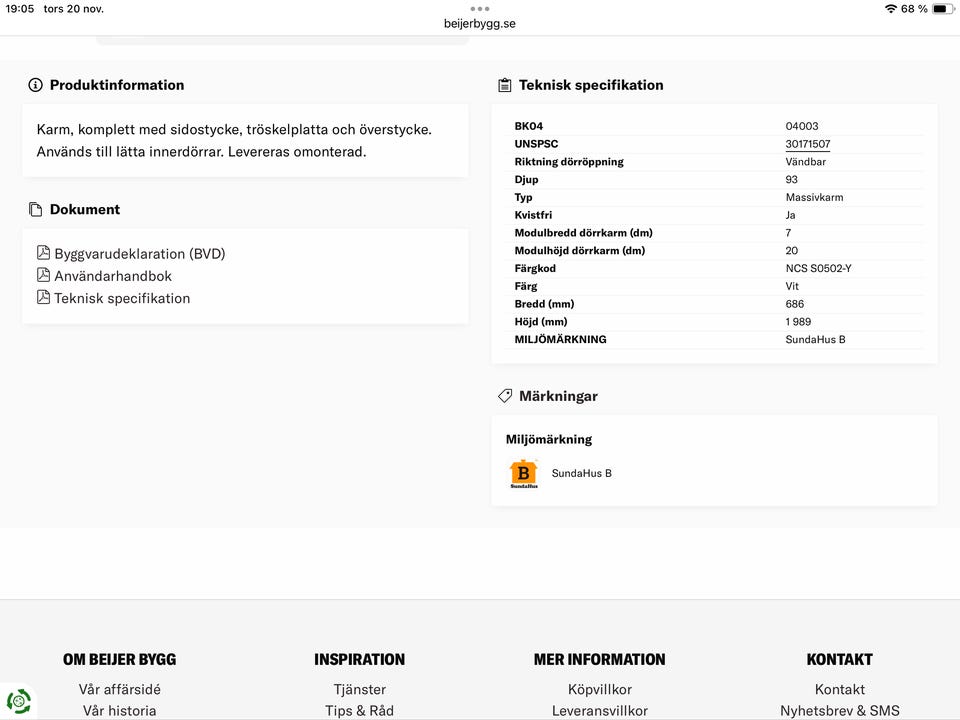Image resolution: width=960 pixels, height=720 pixels.
Task: Click the PDF icon beside Byggvarudeklaration (BVD)
Action: click(x=43, y=253)
